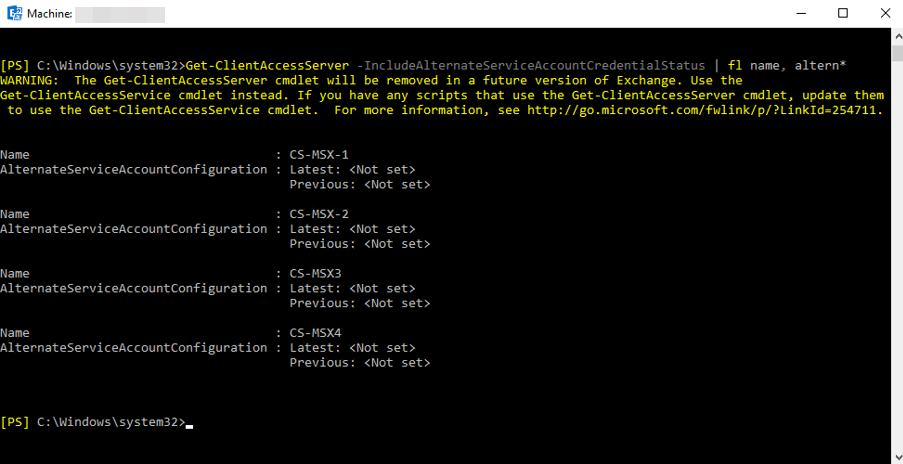
Task: Click the blinking cursor at the bottom prompt
Action: point(189,424)
